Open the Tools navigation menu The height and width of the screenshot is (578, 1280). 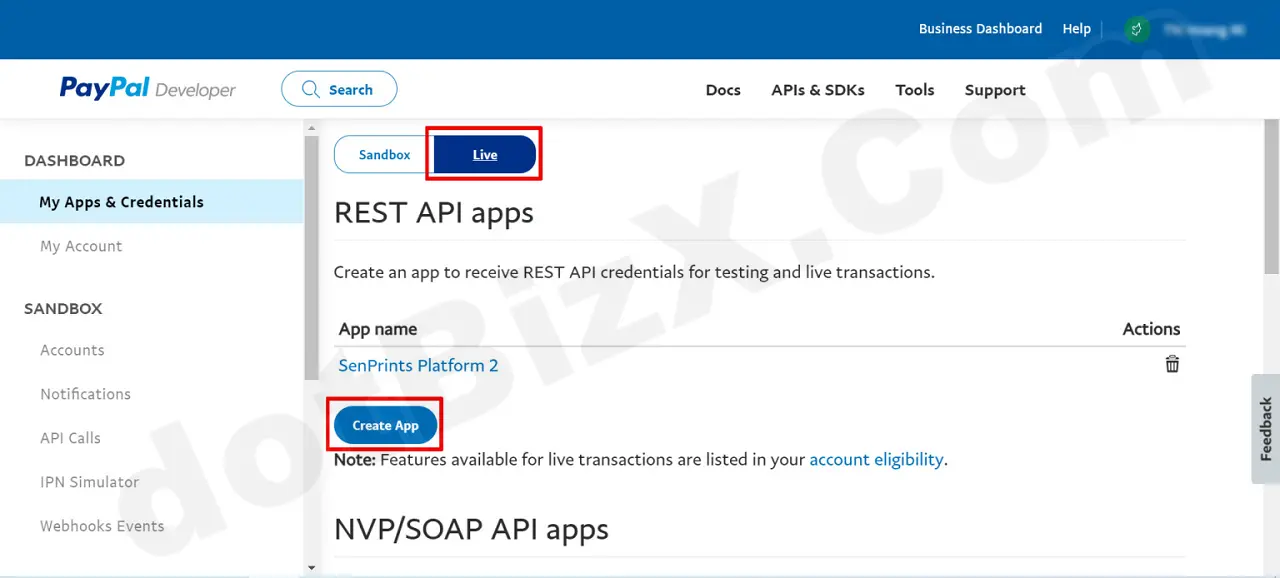pyautogui.click(x=914, y=90)
